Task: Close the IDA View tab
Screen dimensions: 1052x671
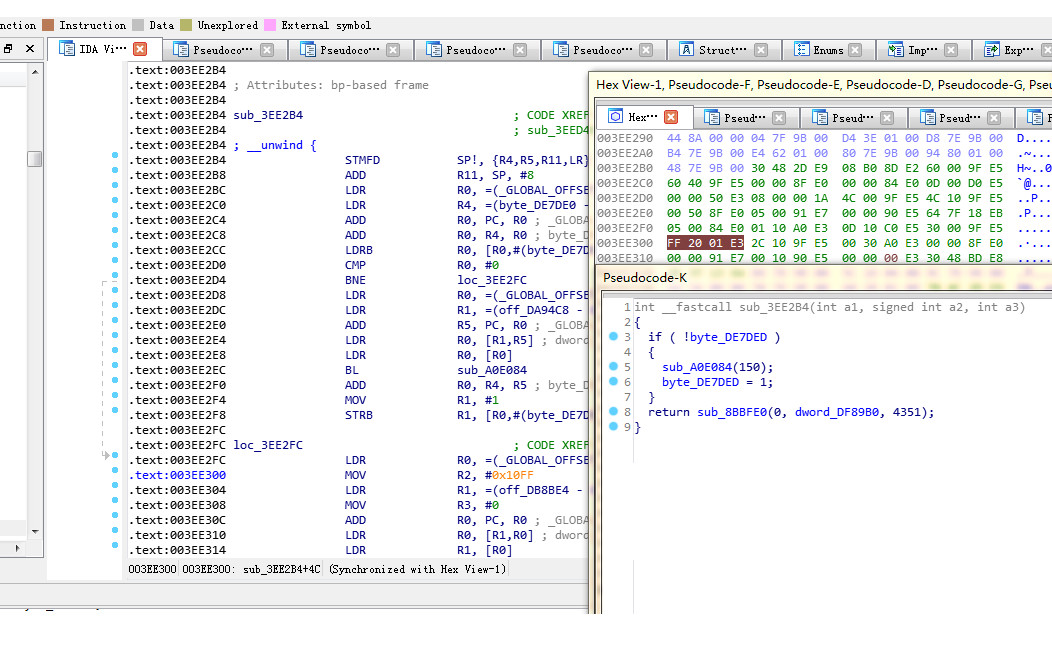Action: pyautogui.click(x=140, y=49)
